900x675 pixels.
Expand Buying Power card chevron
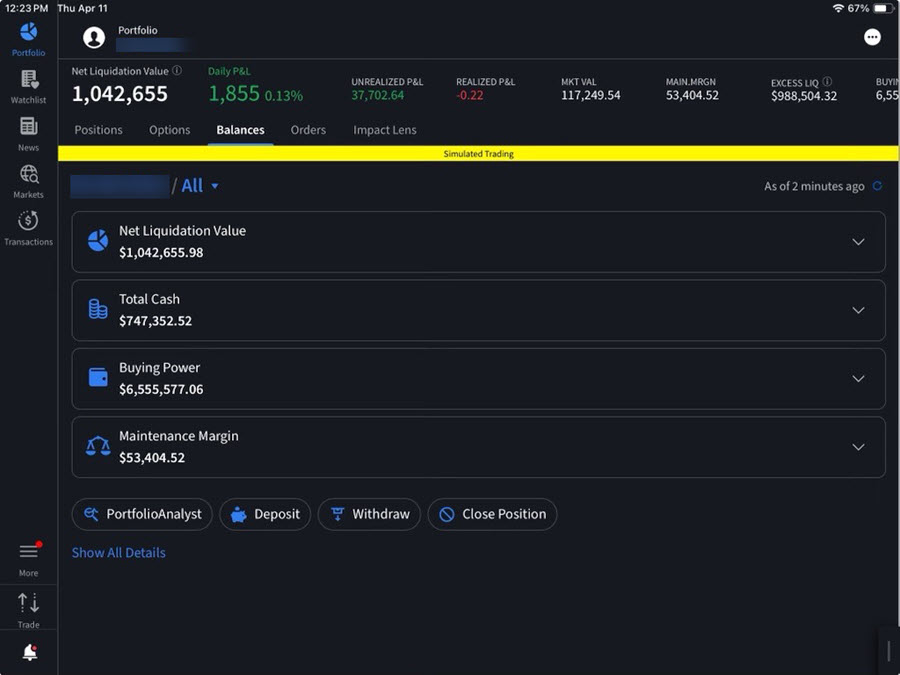tap(858, 378)
